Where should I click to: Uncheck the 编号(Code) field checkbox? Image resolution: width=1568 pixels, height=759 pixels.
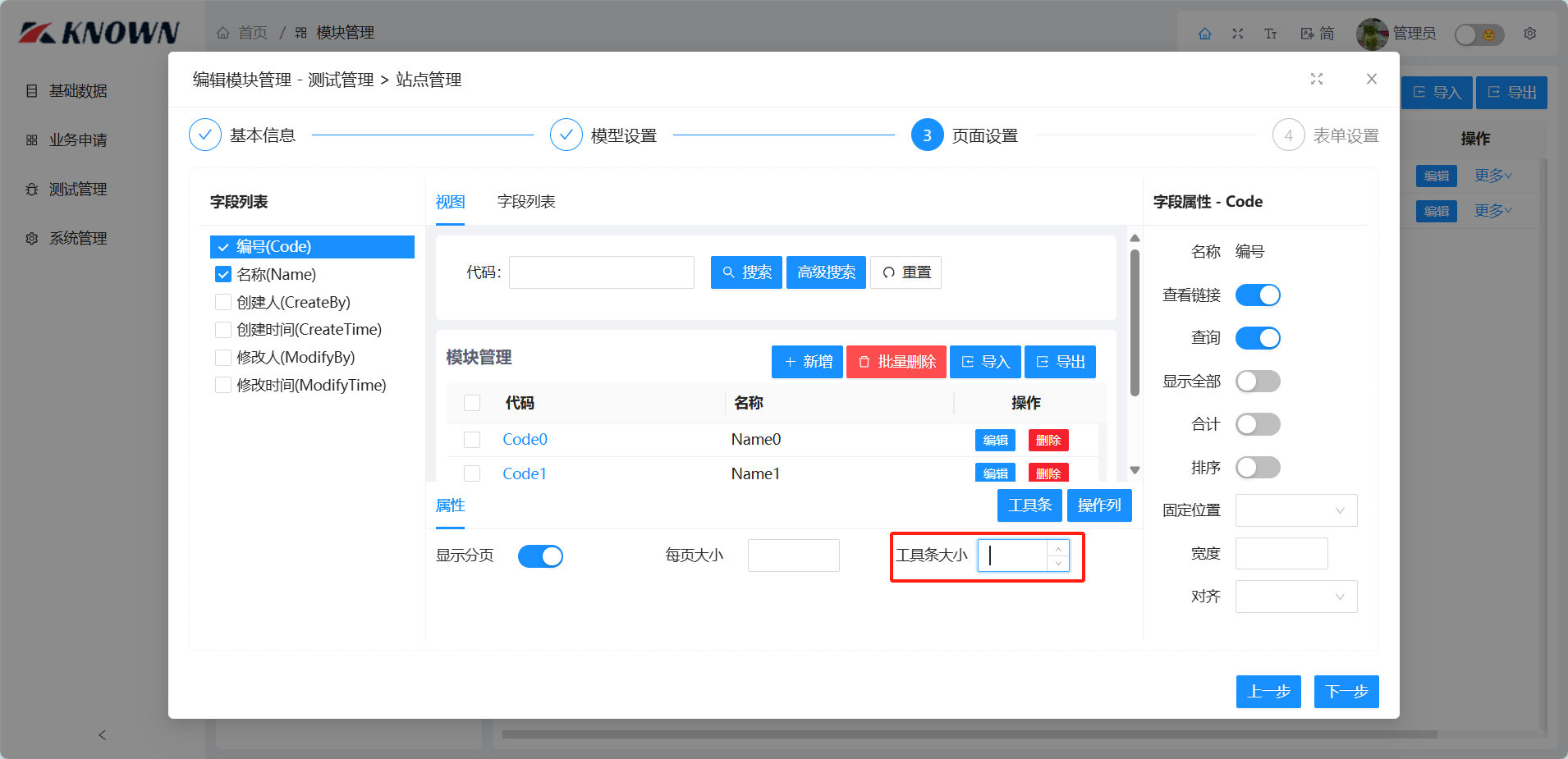tap(223, 247)
